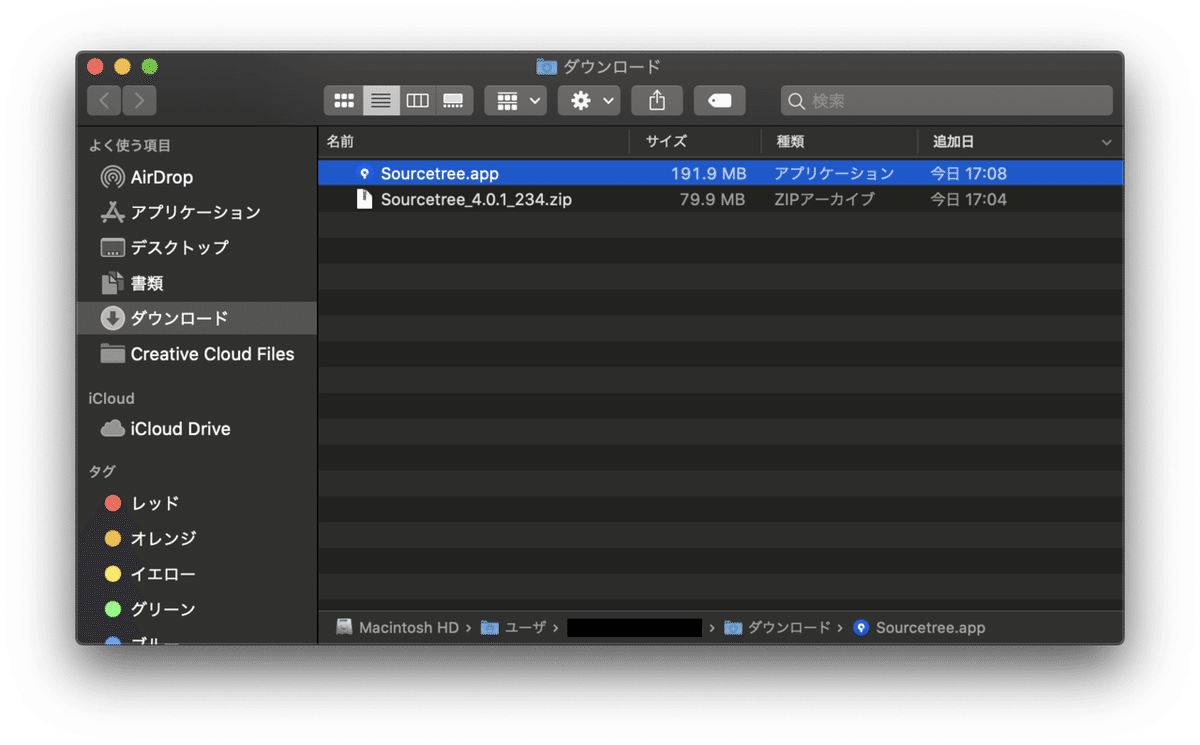Select ダウンロード in the sidebar
Image resolution: width=1200 pixels, height=745 pixels.
196,318
